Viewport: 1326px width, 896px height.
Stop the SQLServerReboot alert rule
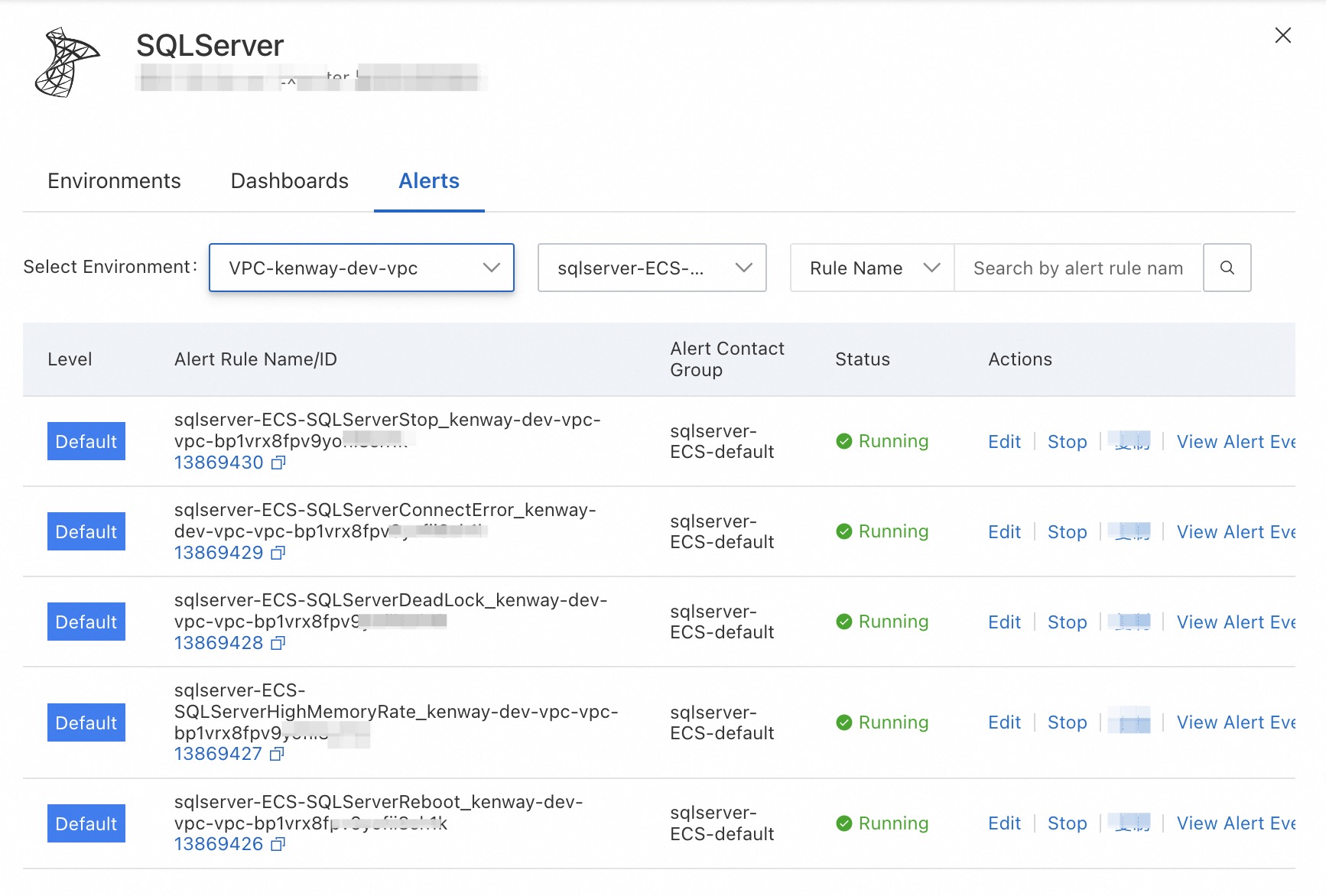click(1068, 823)
